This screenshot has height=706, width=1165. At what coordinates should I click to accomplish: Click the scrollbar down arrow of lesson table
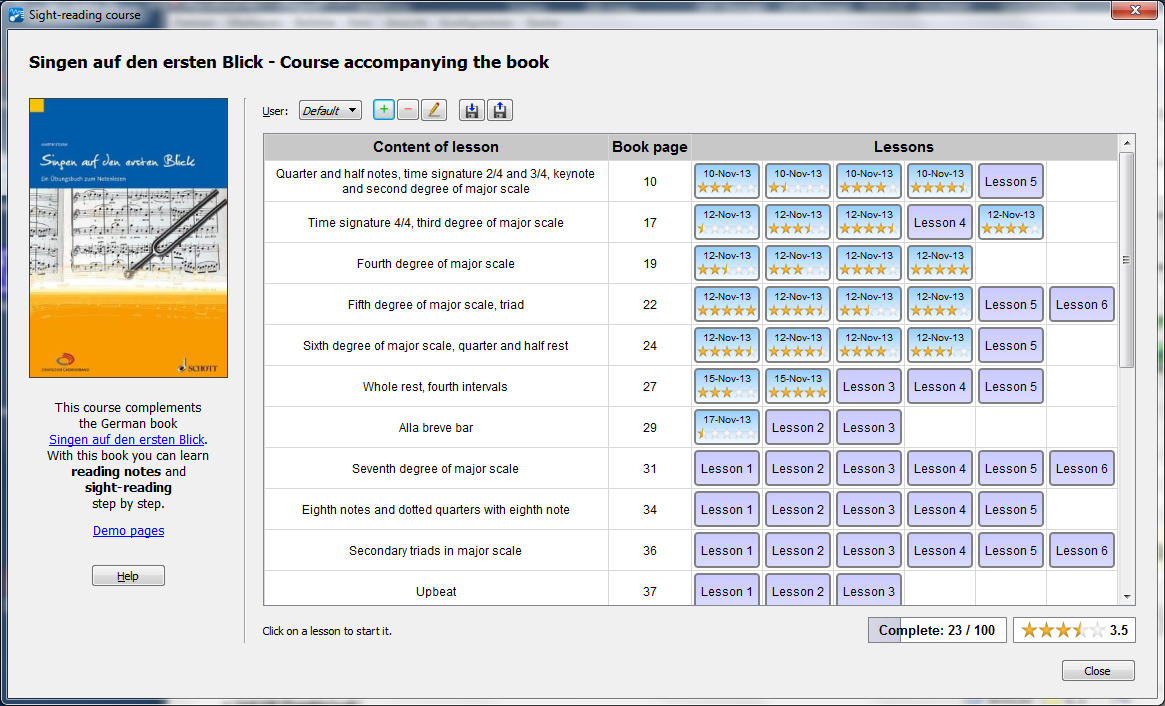1127,597
